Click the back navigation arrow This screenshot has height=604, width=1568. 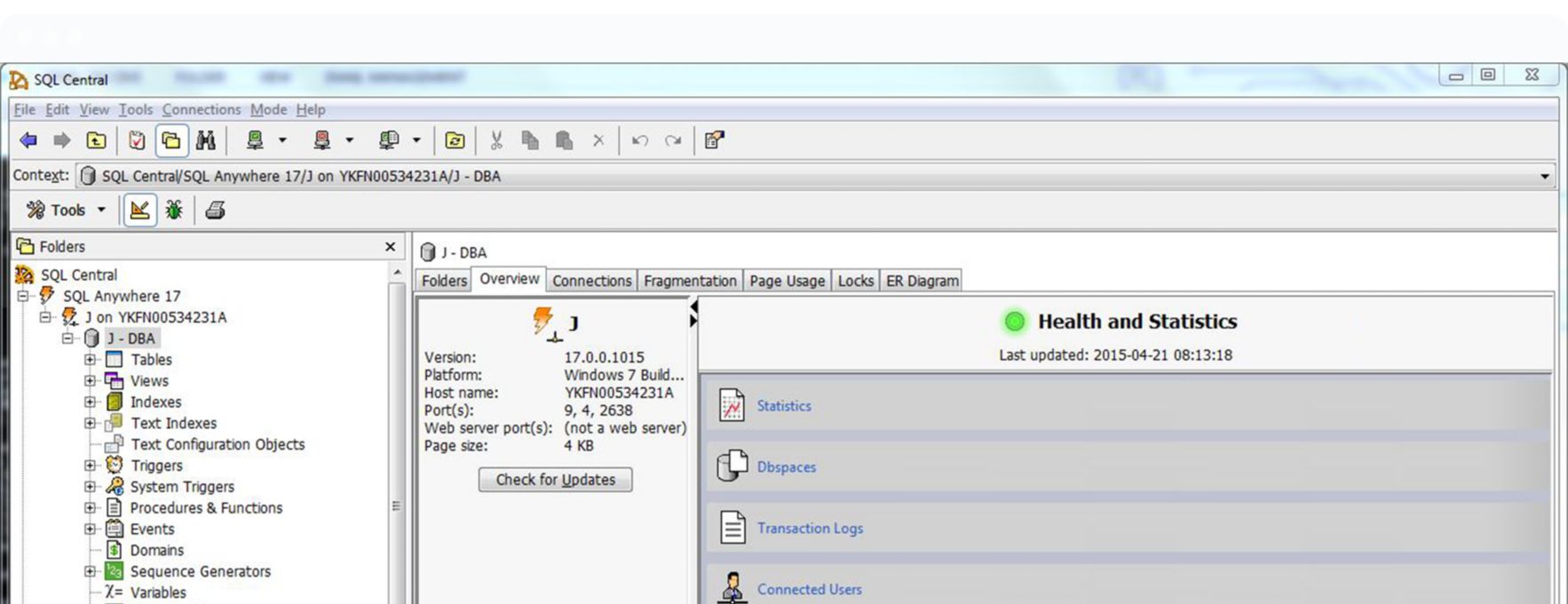tap(28, 140)
